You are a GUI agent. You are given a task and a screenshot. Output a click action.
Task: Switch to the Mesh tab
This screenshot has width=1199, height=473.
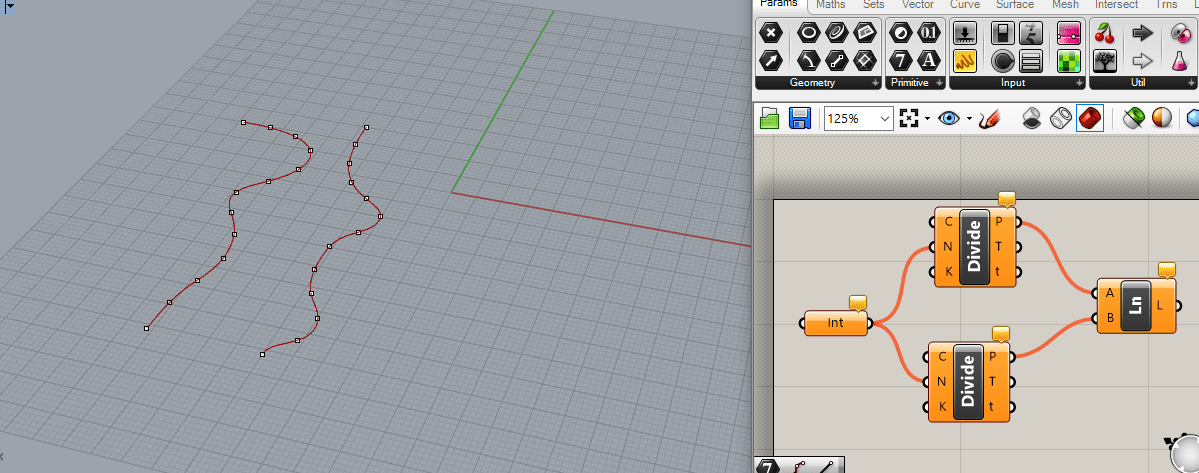point(1065,5)
